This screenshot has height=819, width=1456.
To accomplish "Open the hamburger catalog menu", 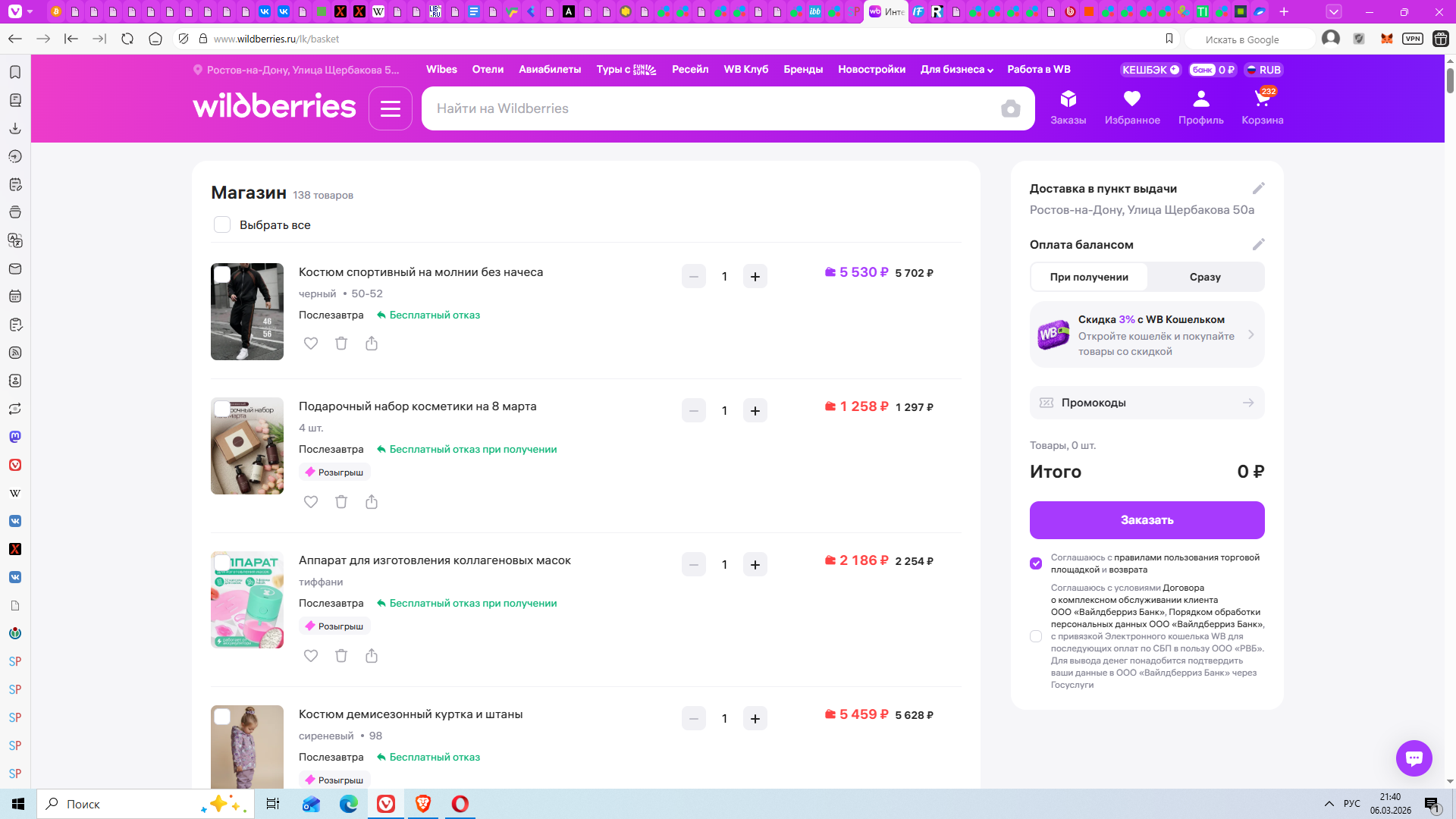I will 391,108.
